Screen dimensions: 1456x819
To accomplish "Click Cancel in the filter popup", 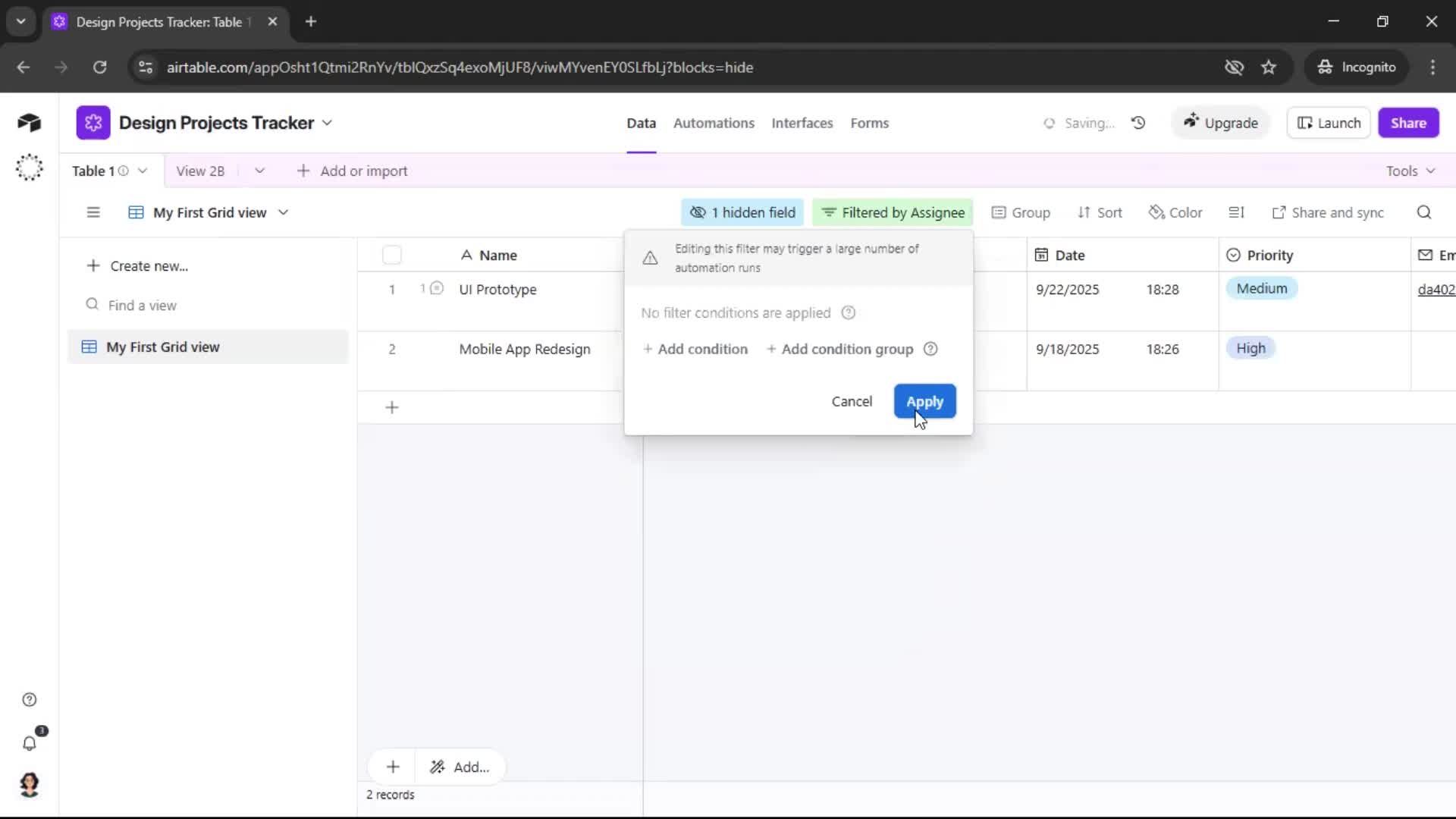I will click(852, 402).
